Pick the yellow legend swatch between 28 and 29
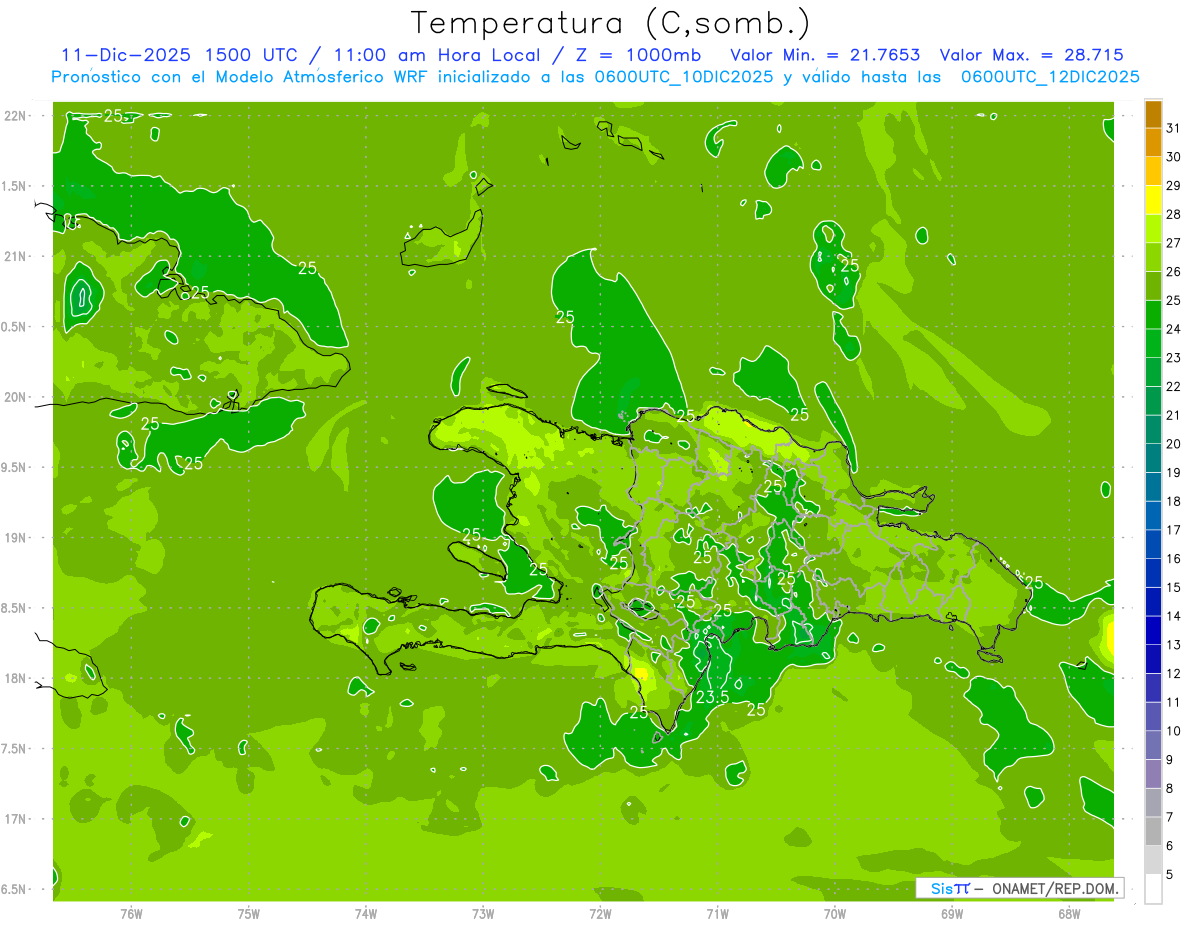The width and height of the screenshot is (1200, 927). click(x=1153, y=200)
